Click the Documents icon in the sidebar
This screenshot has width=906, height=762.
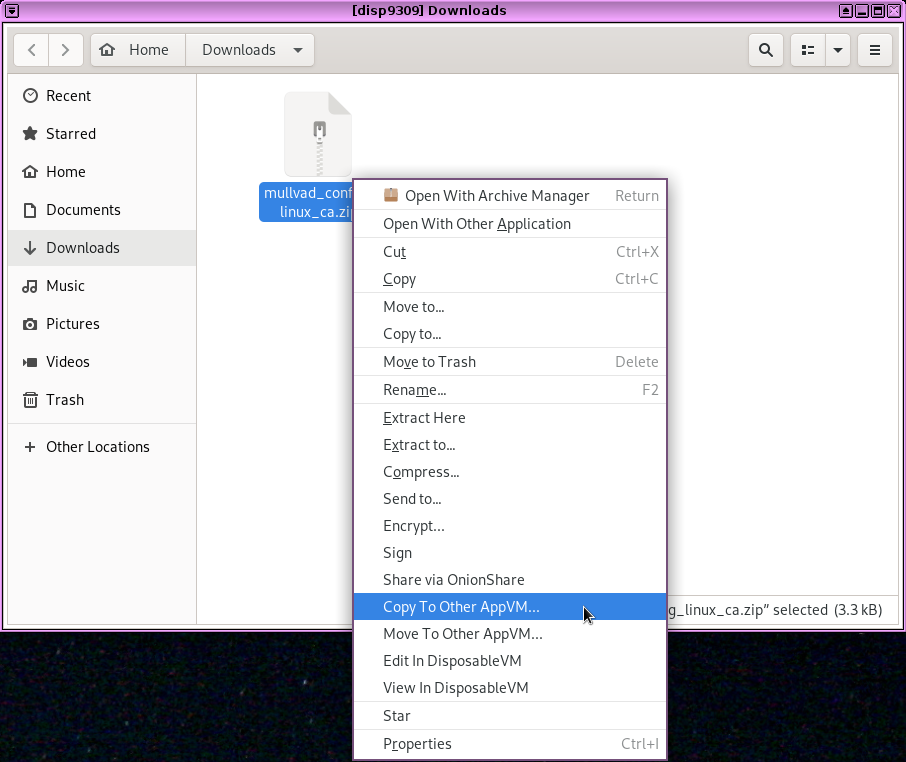tap(30, 210)
